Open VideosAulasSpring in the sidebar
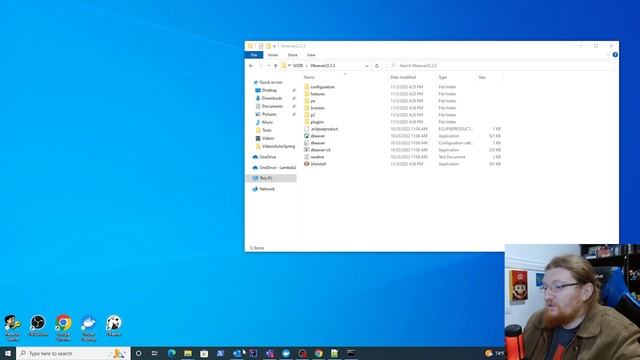 [275, 146]
